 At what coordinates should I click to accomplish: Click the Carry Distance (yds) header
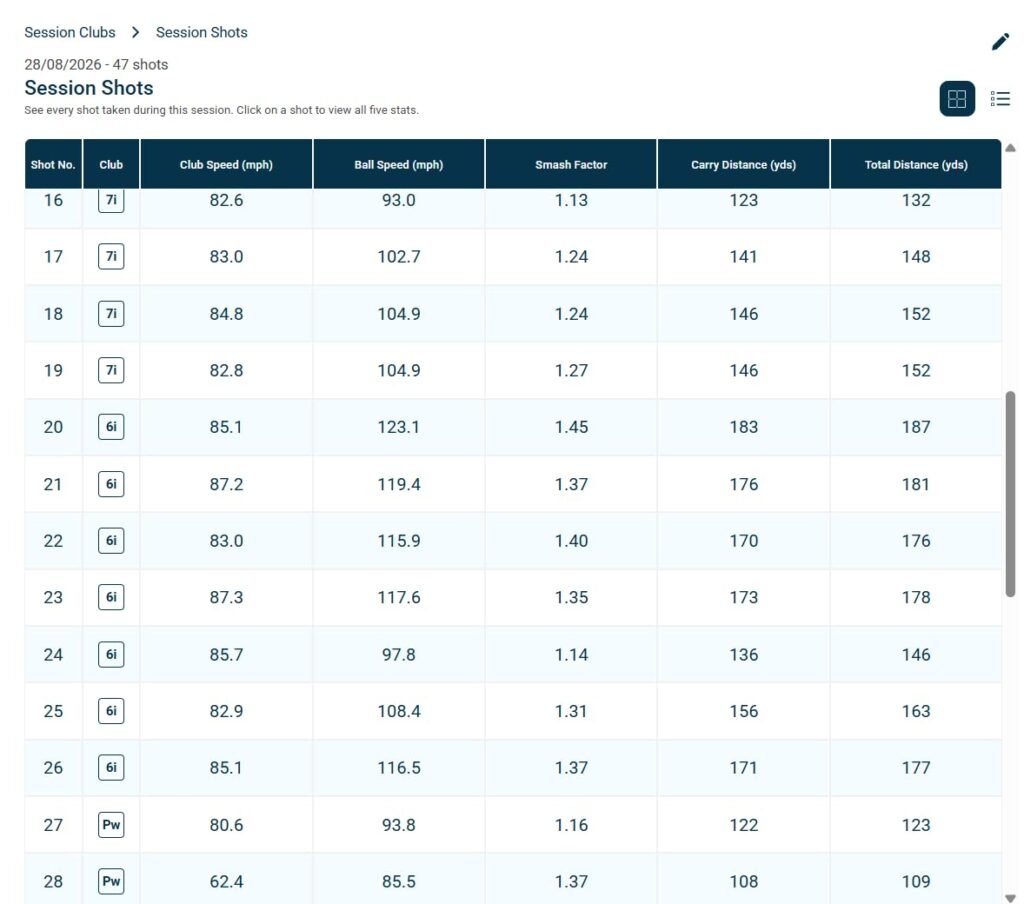(x=743, y=165)
